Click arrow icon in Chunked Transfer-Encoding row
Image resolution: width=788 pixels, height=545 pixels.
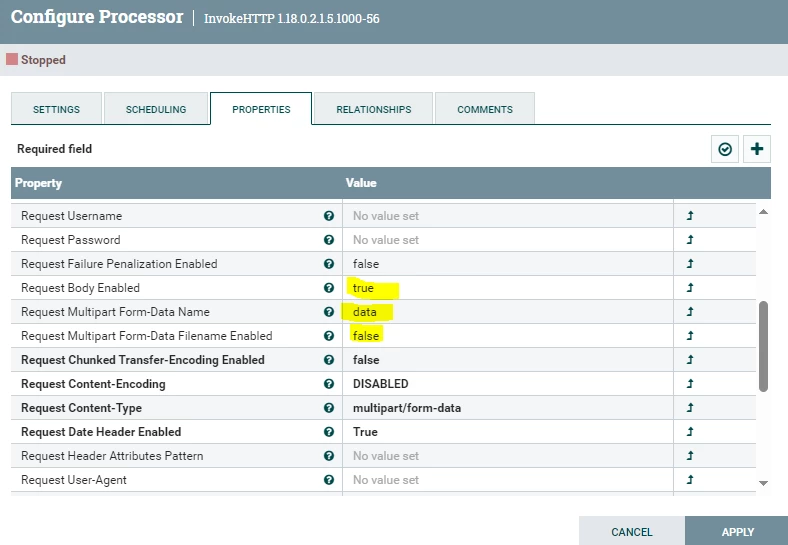coord(690,359)
